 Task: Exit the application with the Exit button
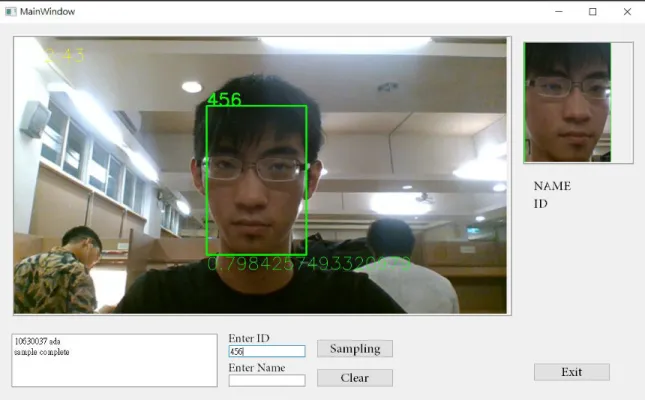[572, 372]
